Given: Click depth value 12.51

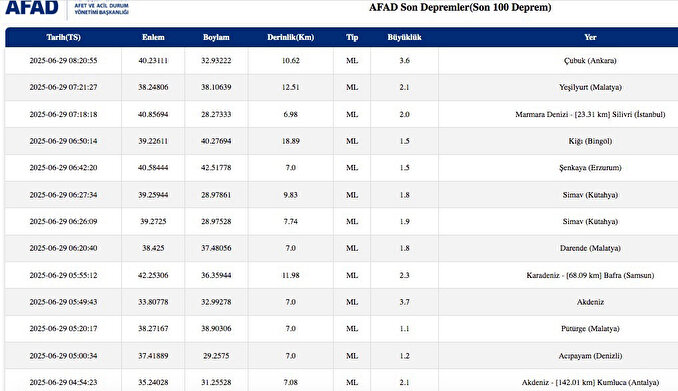Looking at the screenshot, I should click(x=291, y=87).
